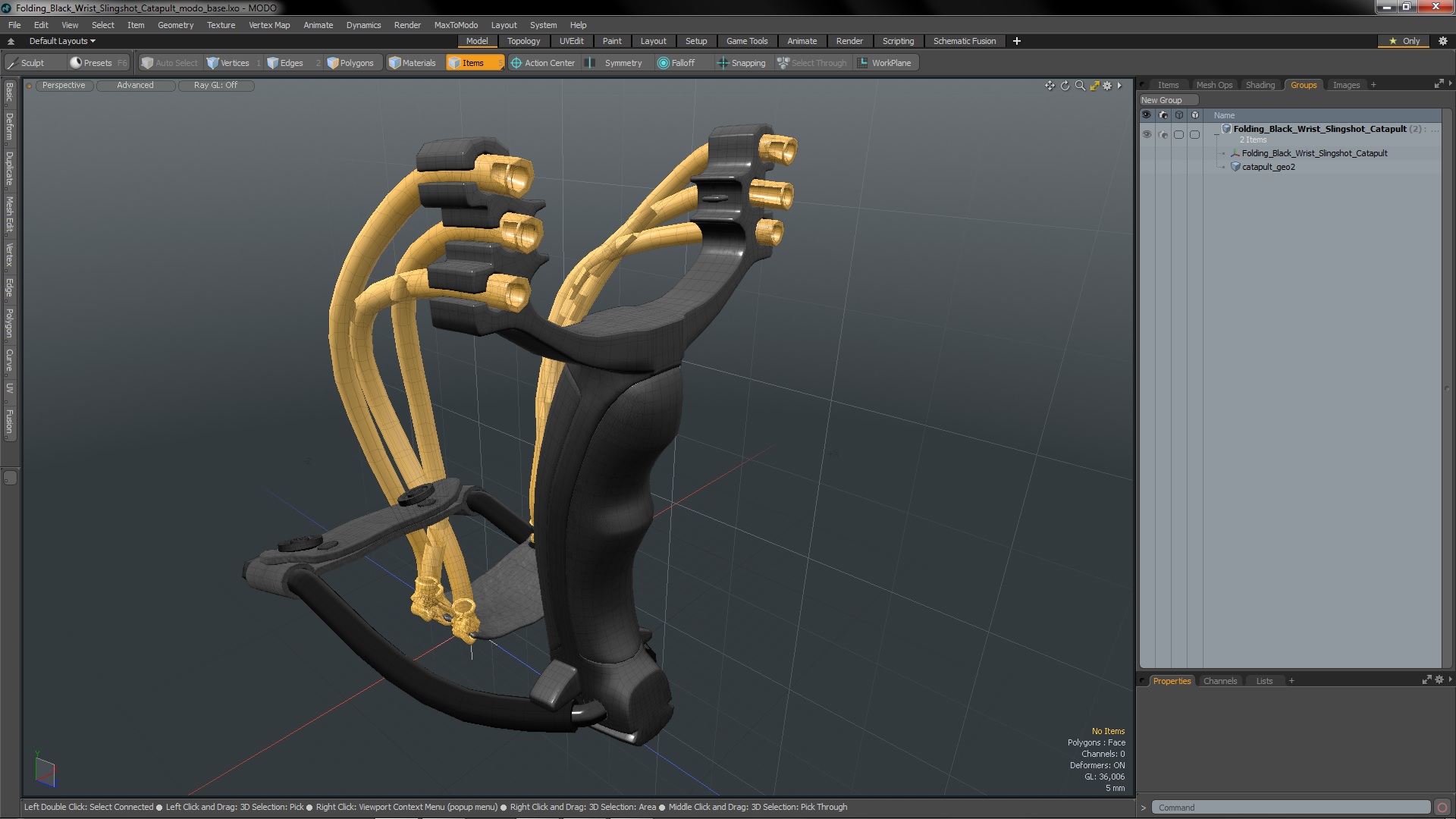1456x819 pixels.
Task: Switch to the Schematic Fusion layout tab
Action: pos(965,41)
